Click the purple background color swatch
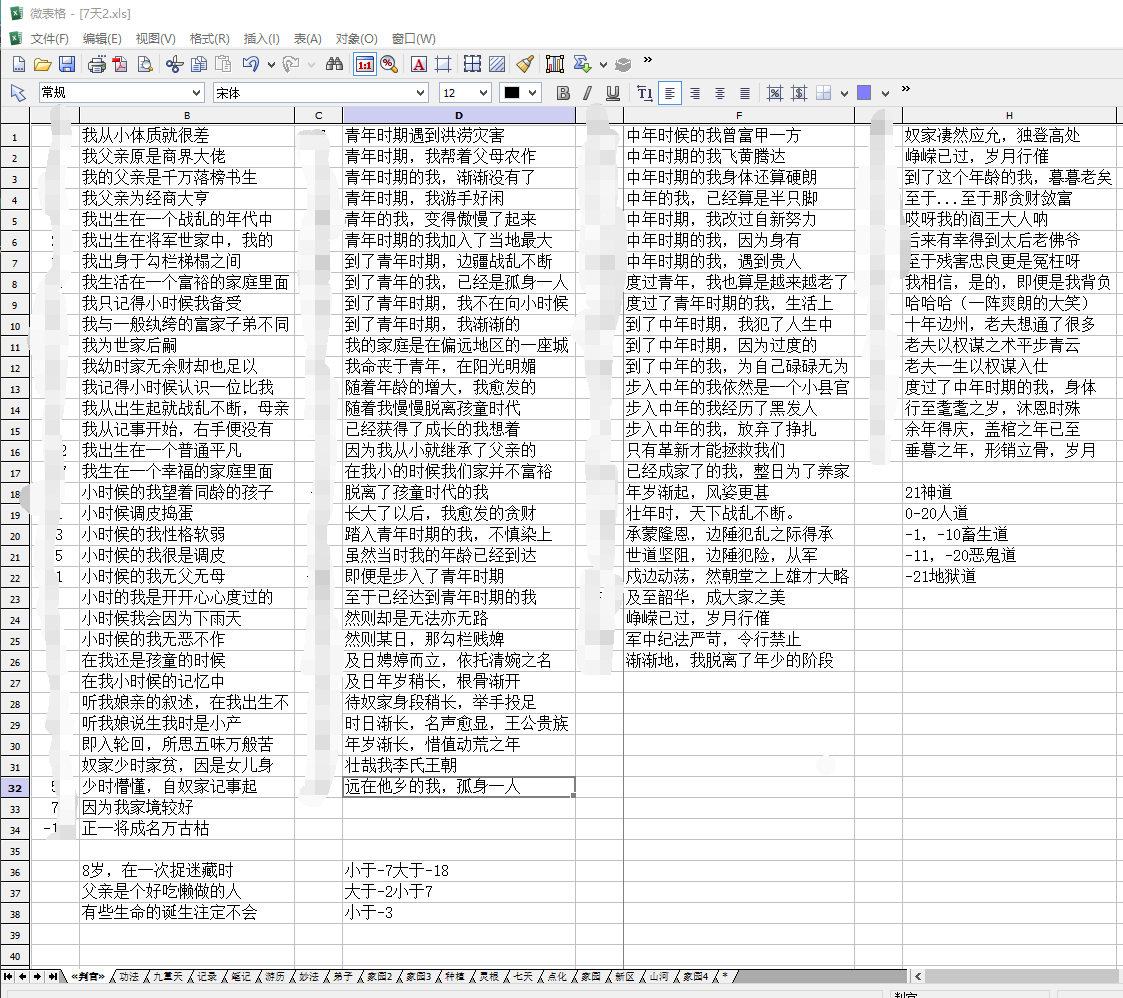This screenshot has height=998, width=1123. 864,93
